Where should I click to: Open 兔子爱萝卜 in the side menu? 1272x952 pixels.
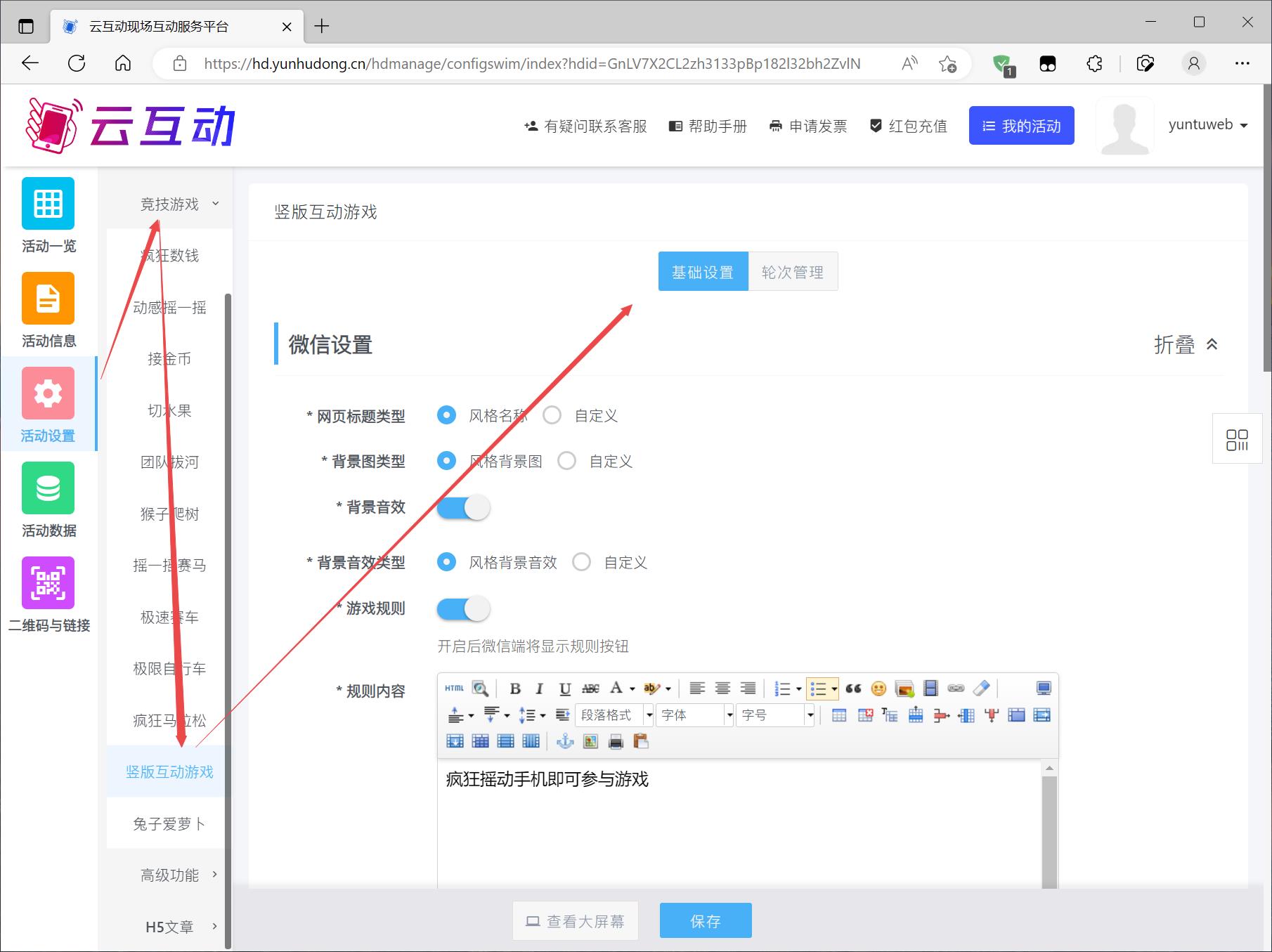[169, 823]
